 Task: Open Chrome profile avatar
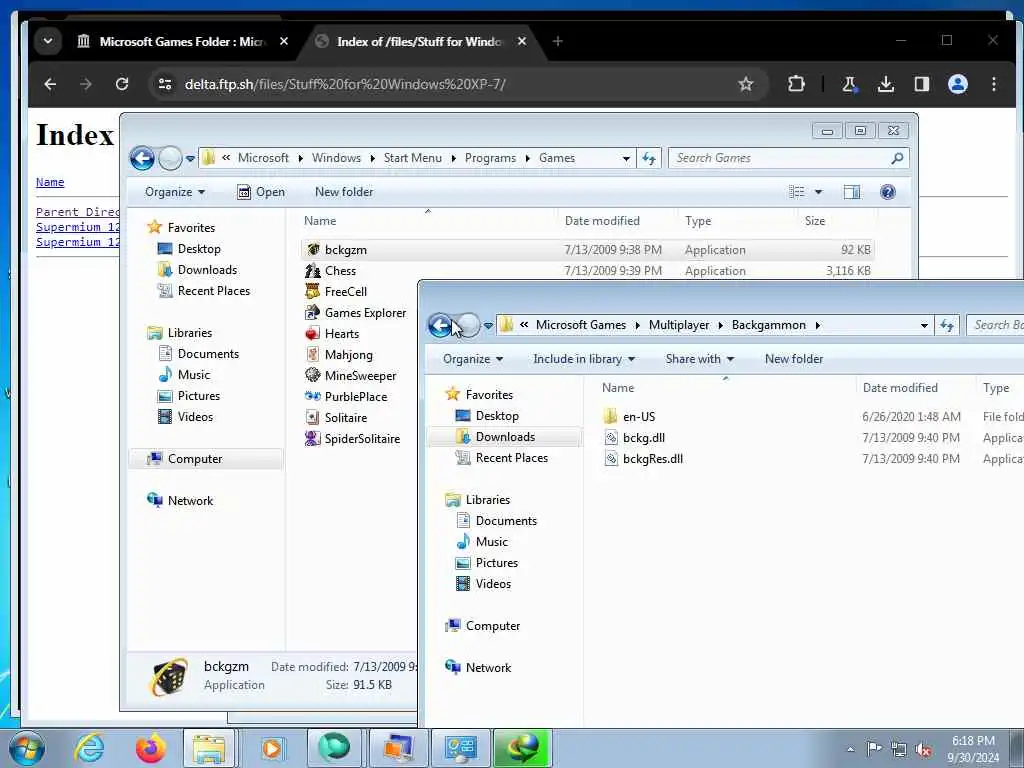click(957, 84)
